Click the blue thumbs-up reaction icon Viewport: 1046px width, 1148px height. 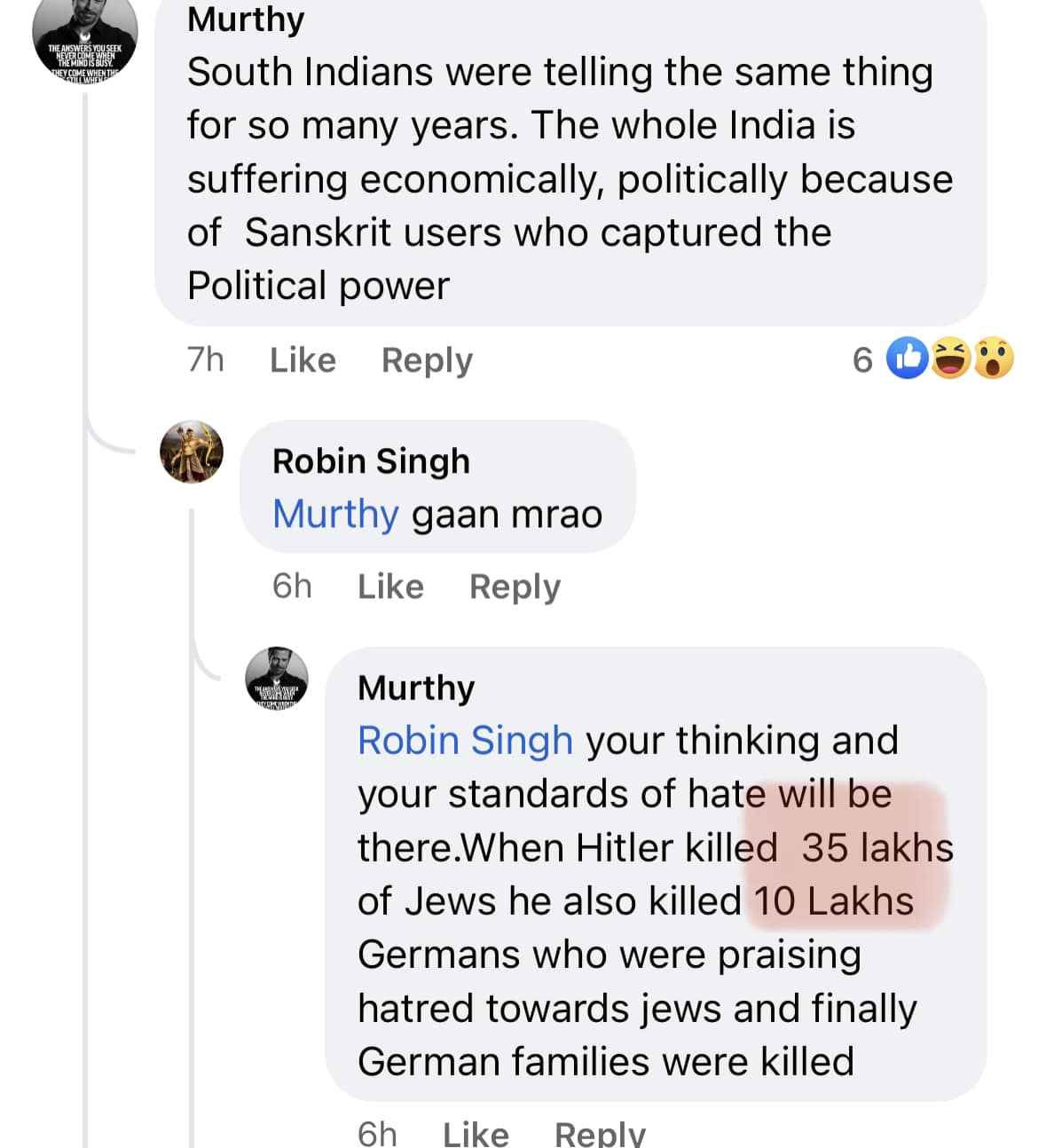pos(907,358)
